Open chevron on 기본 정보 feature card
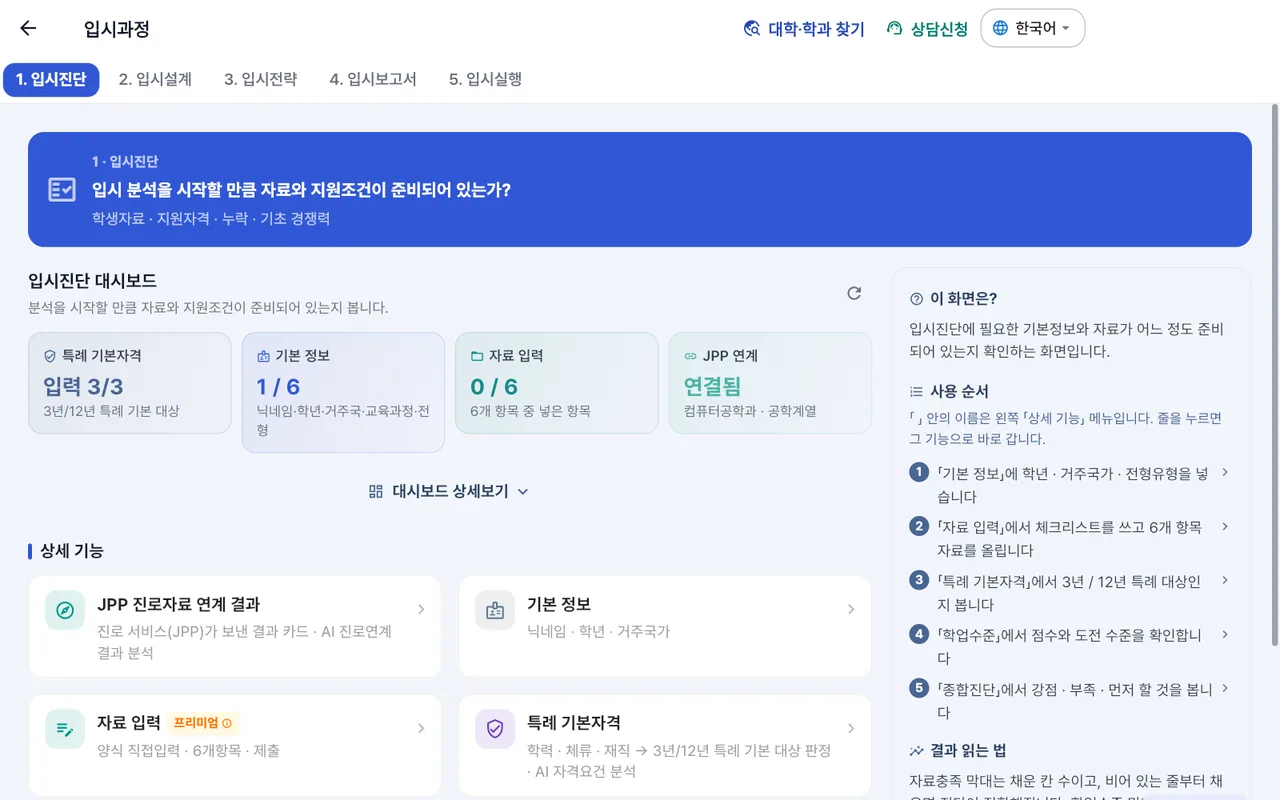The width and height of the screenshot is (1280, 800). tap(851, 609)
